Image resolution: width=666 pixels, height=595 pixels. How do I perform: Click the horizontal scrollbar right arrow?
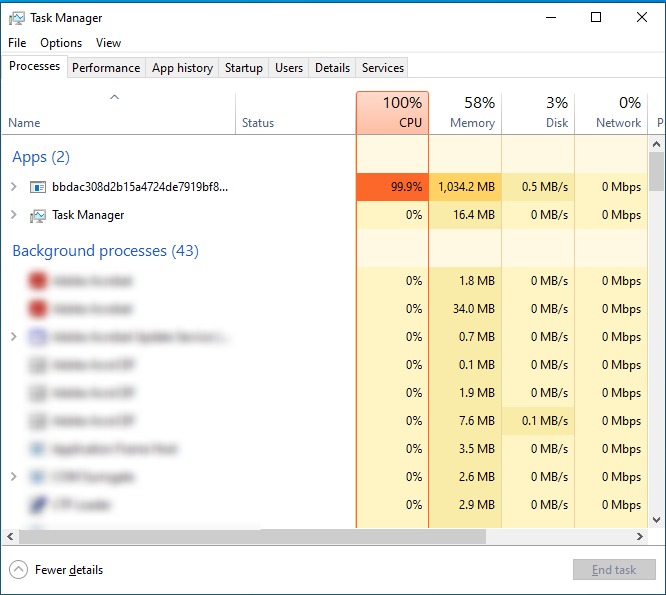coord(640,537)
